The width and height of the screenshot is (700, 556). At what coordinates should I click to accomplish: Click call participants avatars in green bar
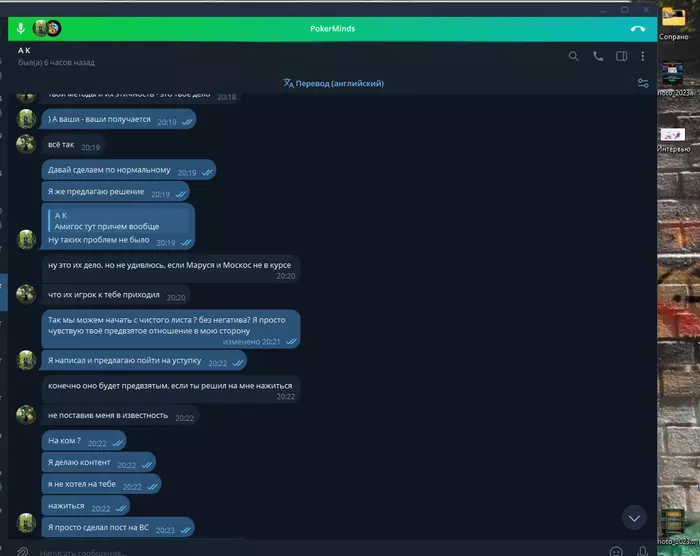click(47, 29)
